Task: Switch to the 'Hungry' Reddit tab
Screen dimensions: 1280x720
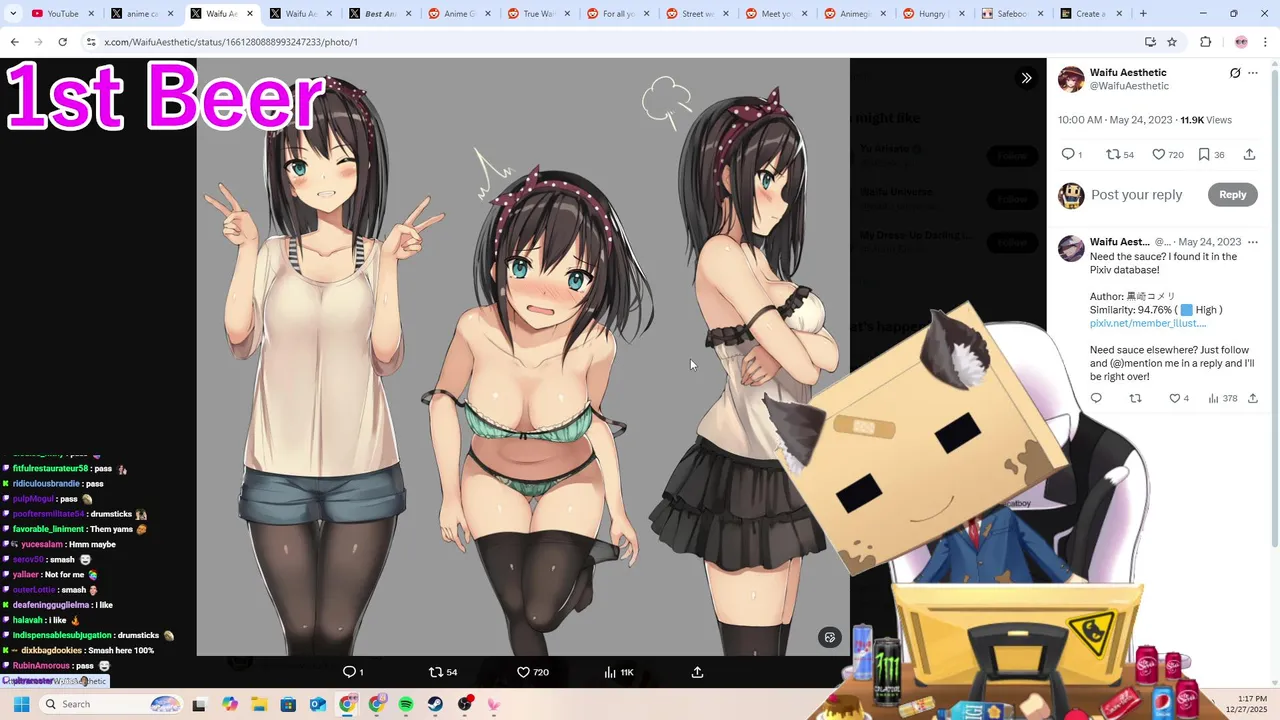Action: point(935,14)
